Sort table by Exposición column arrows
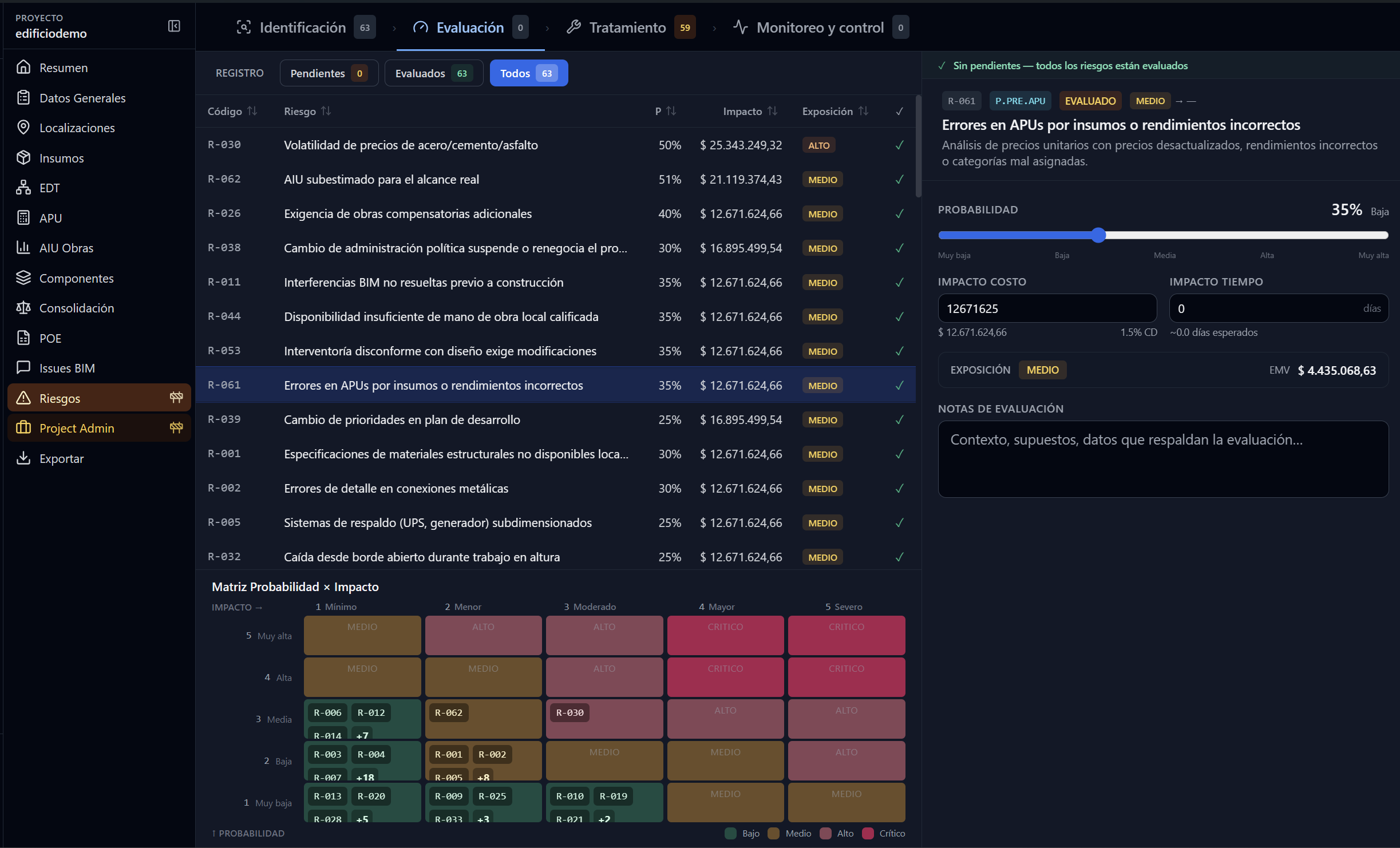The height and width of the screenshot is (848, 1400). 863,111
